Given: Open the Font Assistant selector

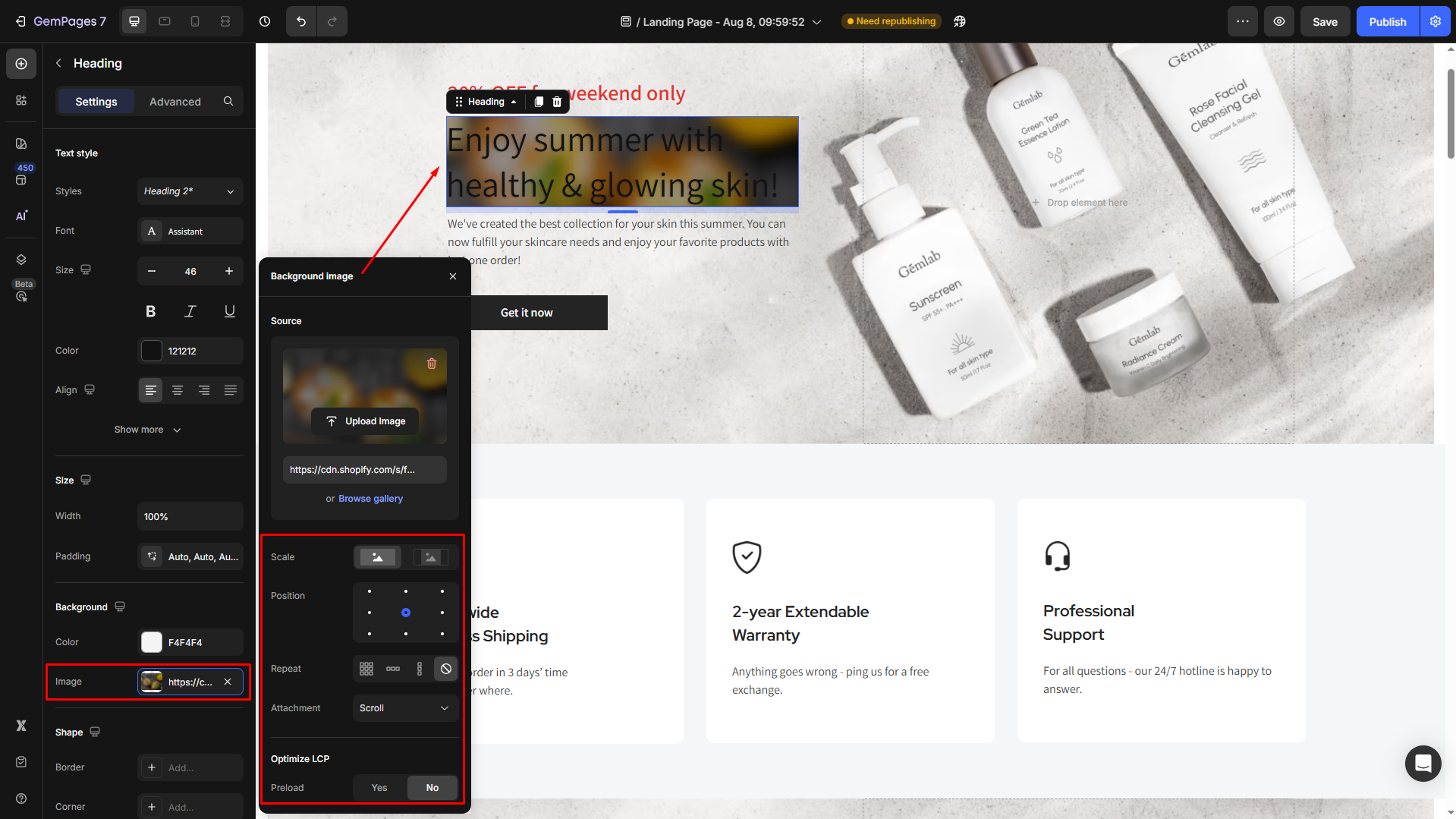Looking at the screenshot, I should click(x=190, y=232).
